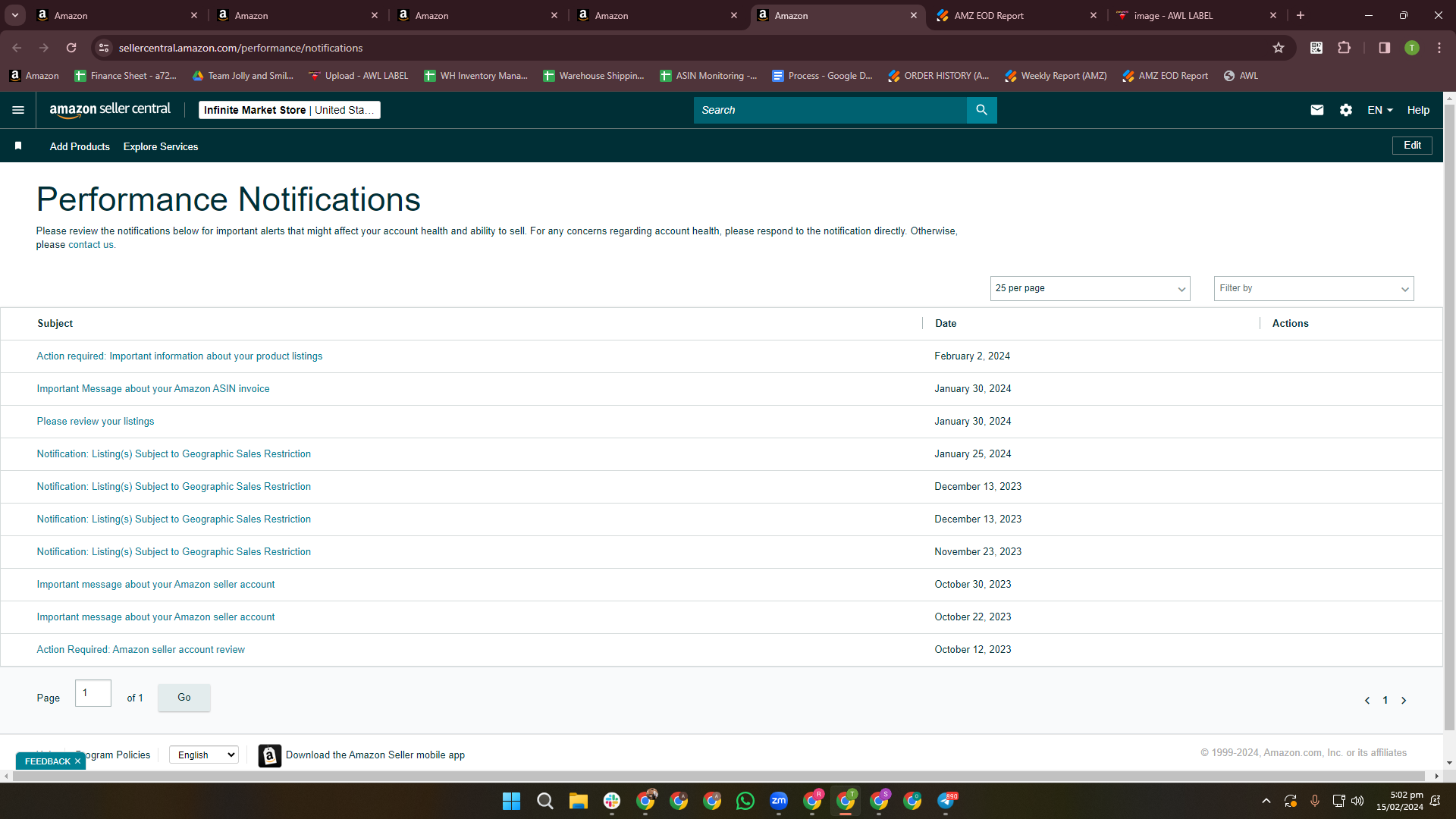Bookmark this page with the star icon
The width and height of the screenshot is (1456, 819).
1279,48
